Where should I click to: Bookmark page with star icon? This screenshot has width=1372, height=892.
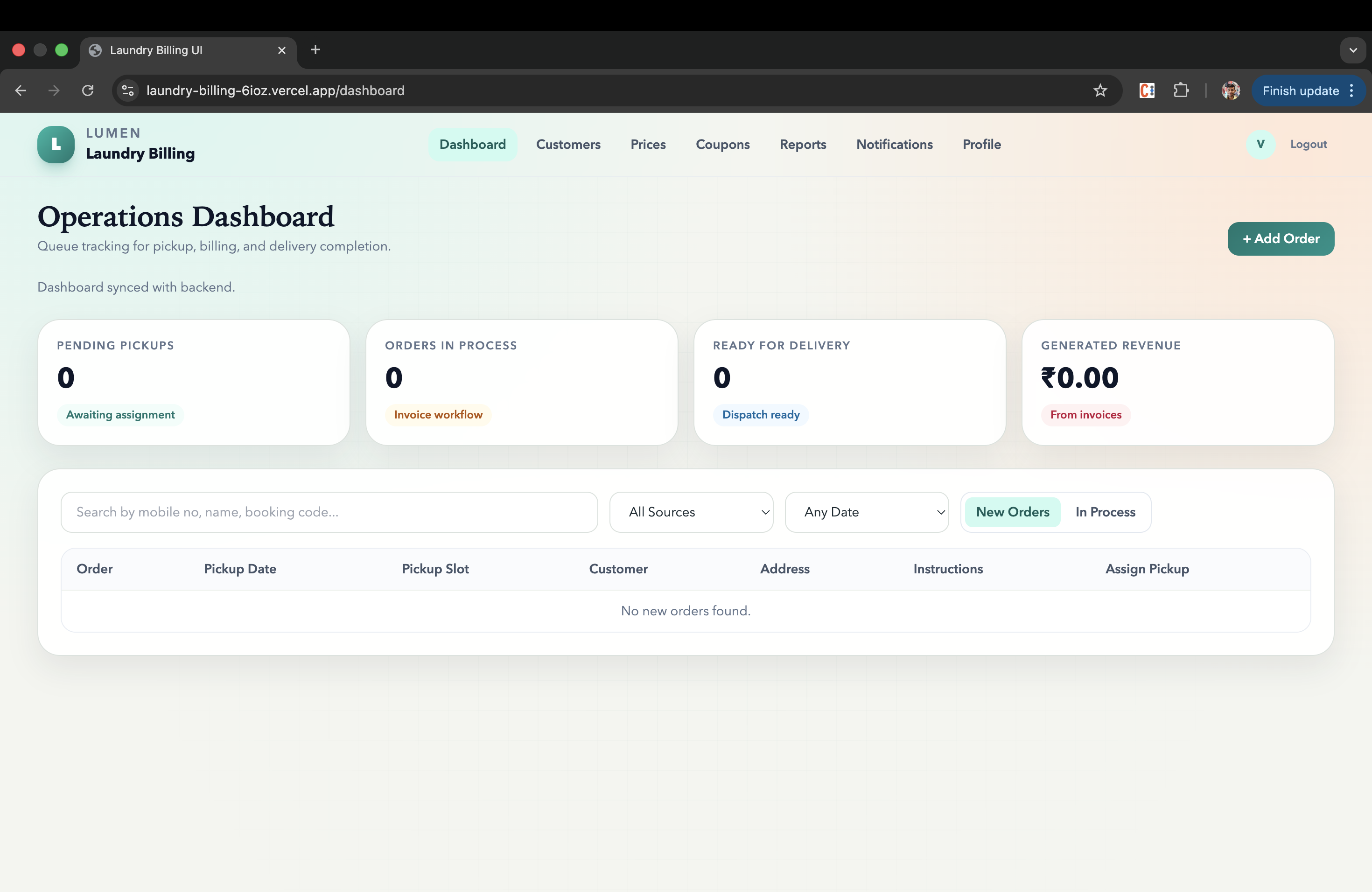[1100, 91]
